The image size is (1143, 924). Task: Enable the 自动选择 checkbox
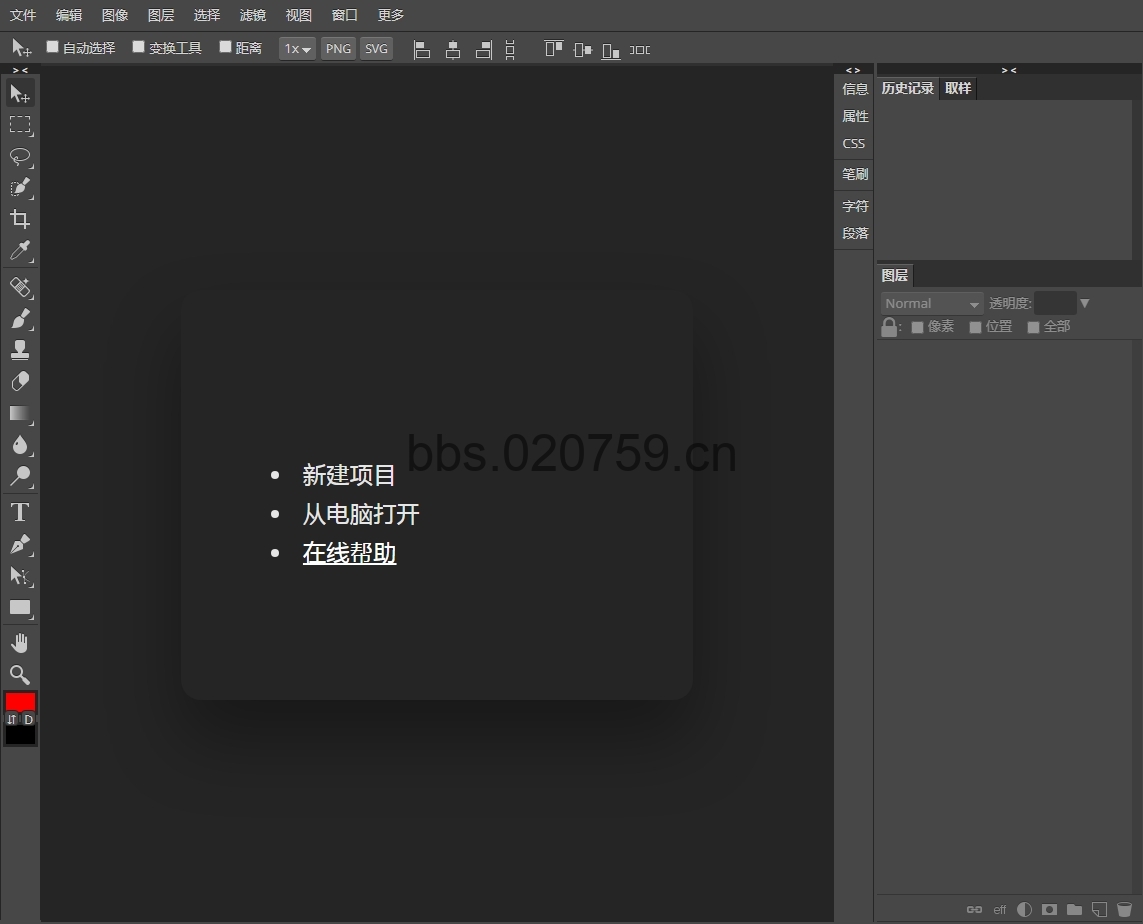(54, 47)
